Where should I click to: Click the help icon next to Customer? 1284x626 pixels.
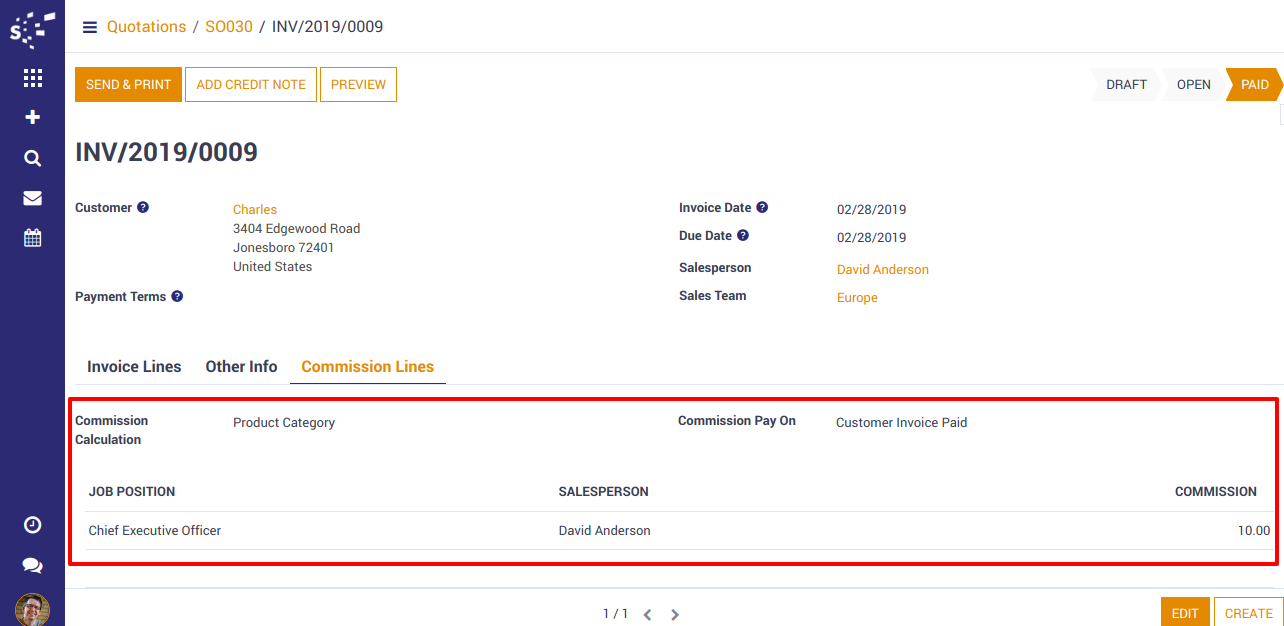pos(143,208)
